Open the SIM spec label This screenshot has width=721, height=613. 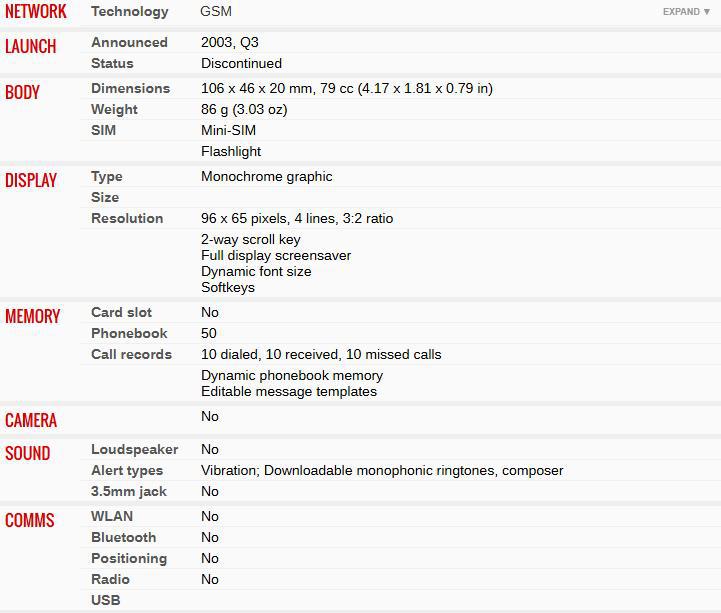[103, 131]
